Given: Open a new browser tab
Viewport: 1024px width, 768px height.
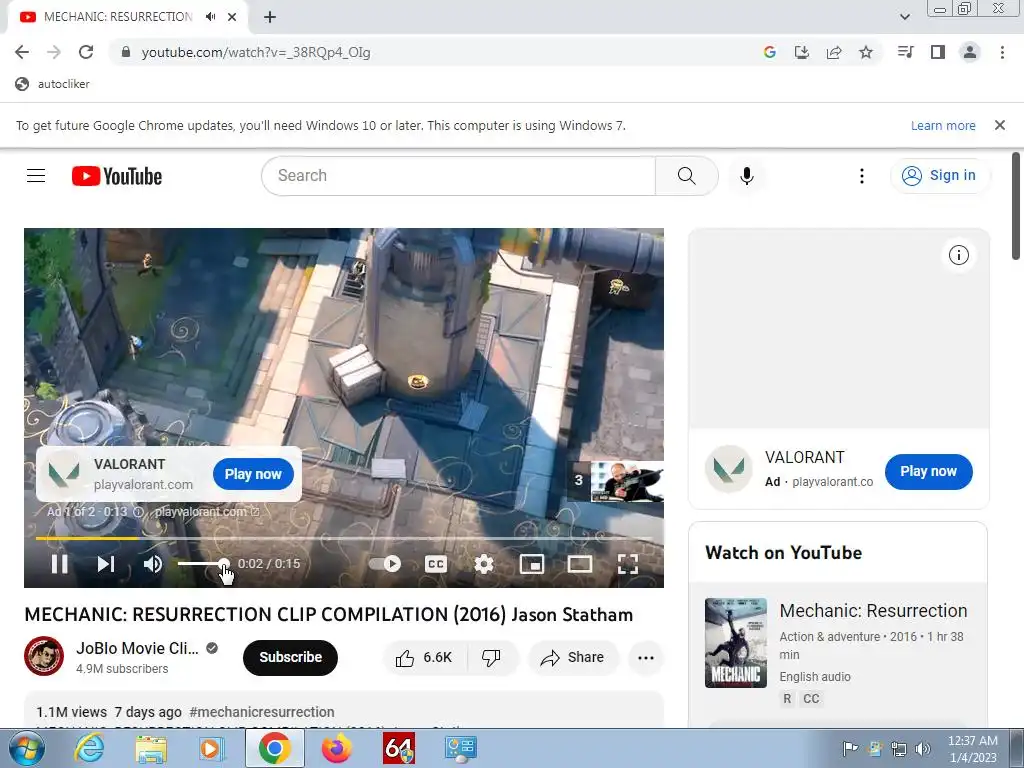Looking at the screenshot, I should [270, 17].
